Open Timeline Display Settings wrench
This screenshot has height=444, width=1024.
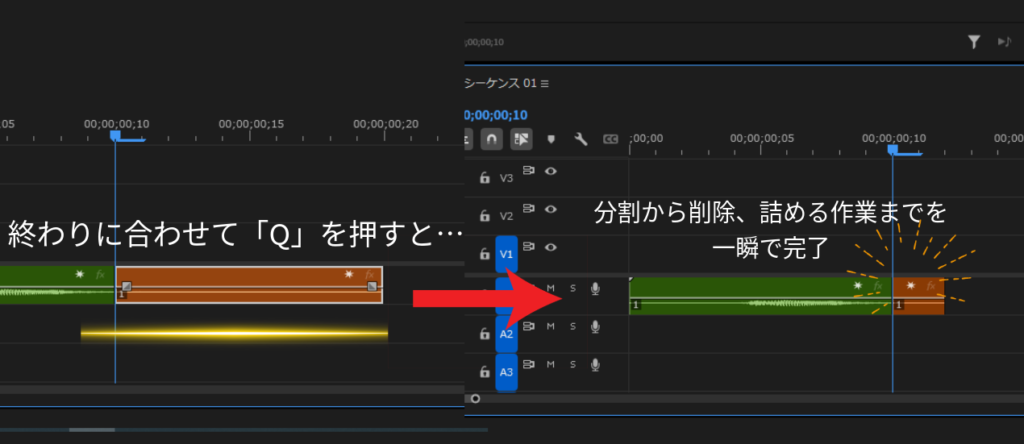pos(580,139)
